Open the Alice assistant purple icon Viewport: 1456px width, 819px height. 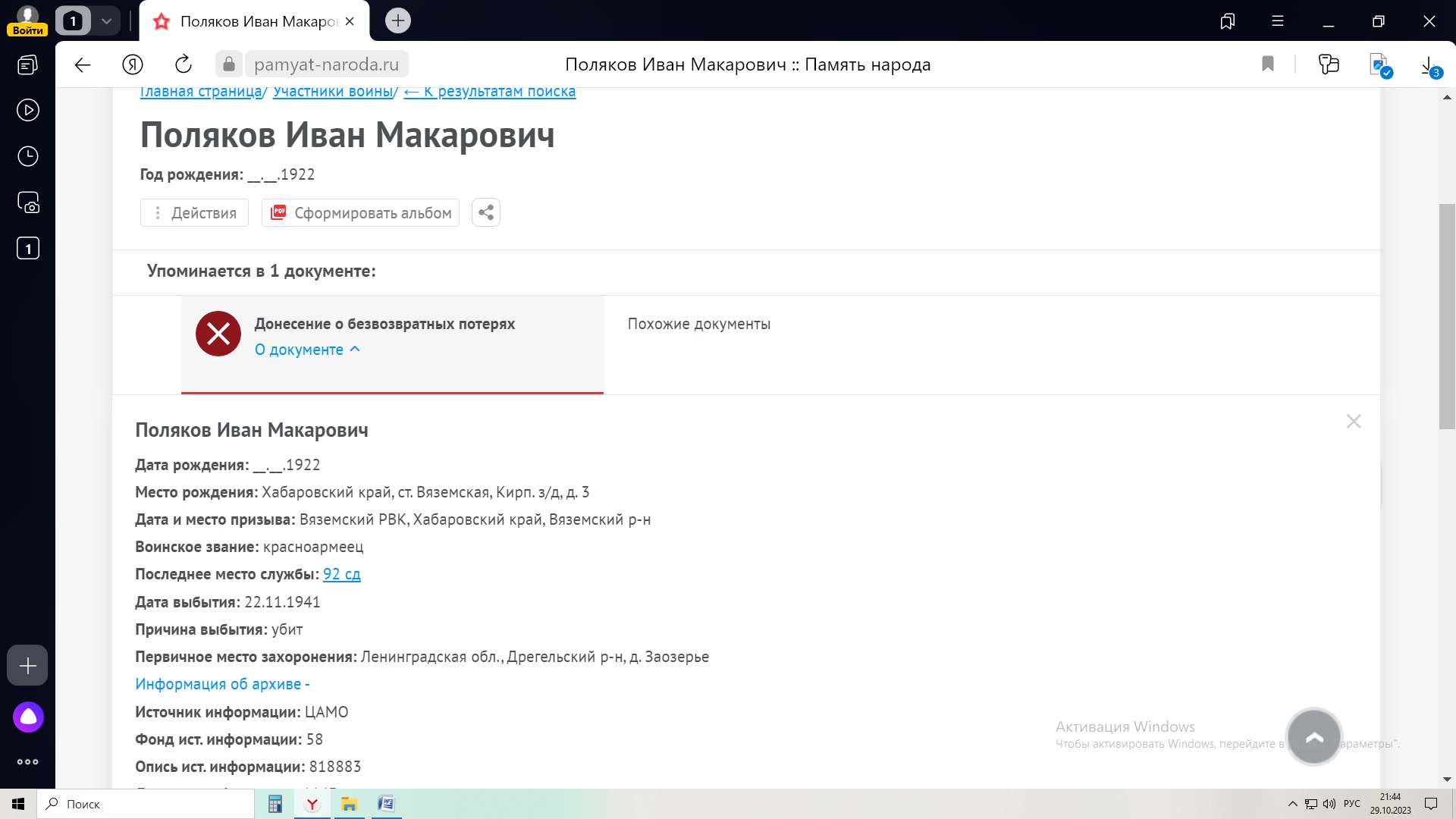pyautogui.click(x=28, y=717)
